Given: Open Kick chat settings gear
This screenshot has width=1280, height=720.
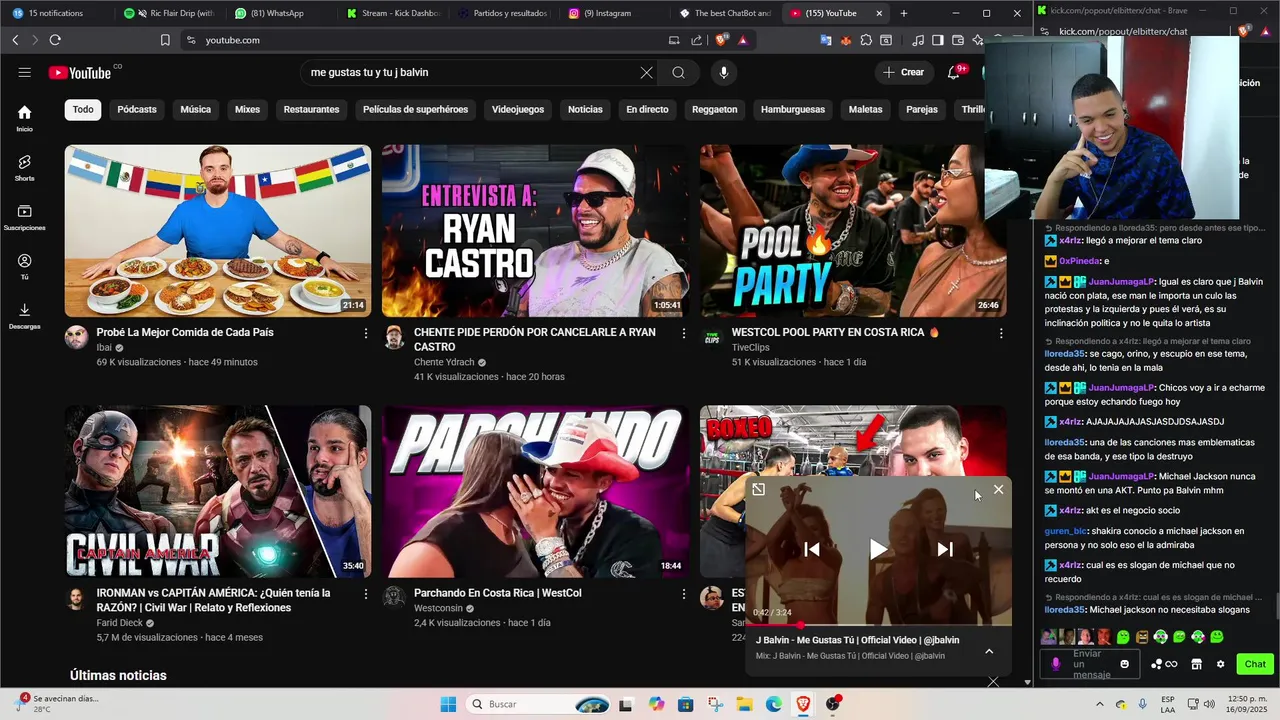Looking at the screenshot, I should click(x=1220, y=664).
